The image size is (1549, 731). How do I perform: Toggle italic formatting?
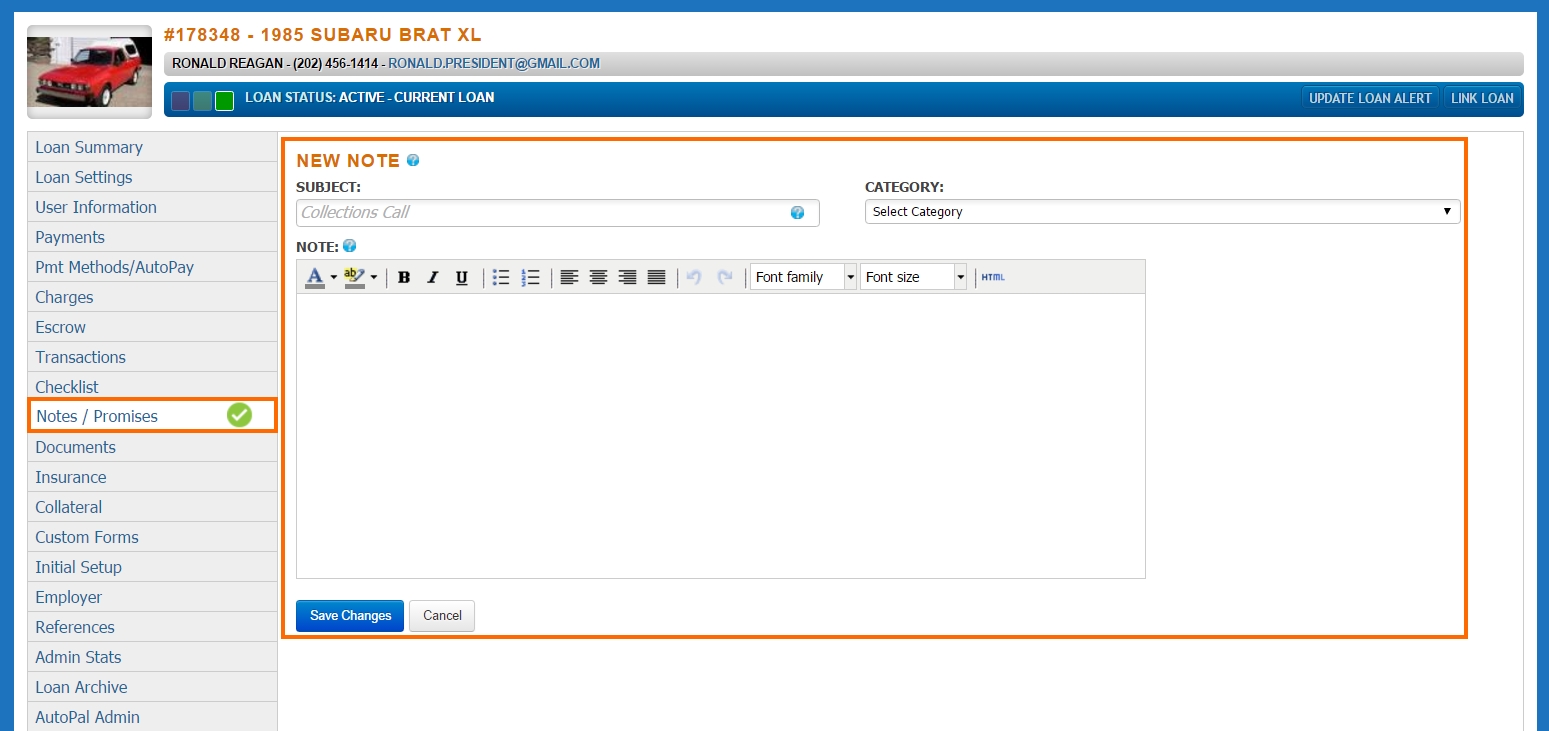tap(433, 277)
